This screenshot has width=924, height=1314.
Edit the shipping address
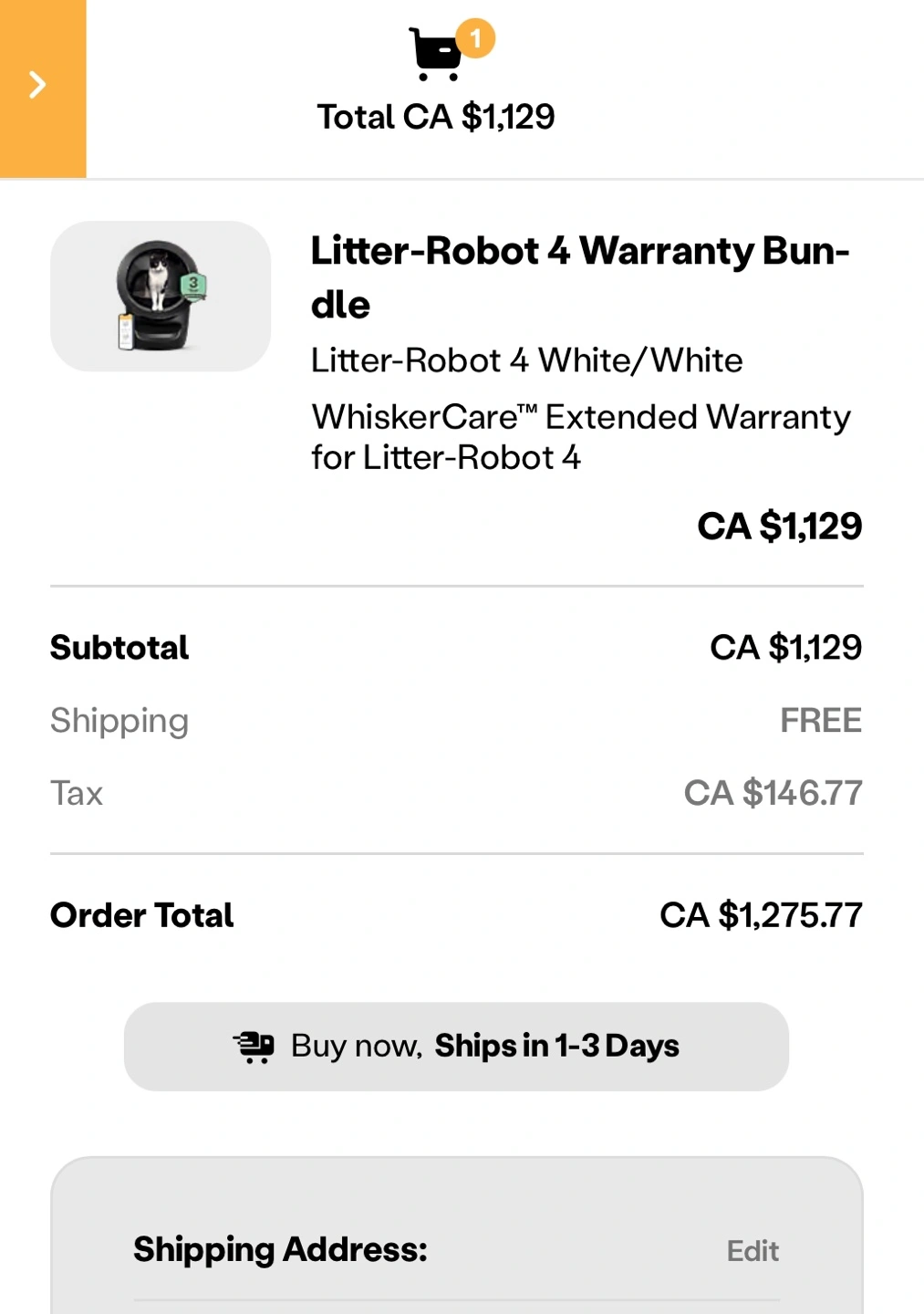(x=753, y=1250)
